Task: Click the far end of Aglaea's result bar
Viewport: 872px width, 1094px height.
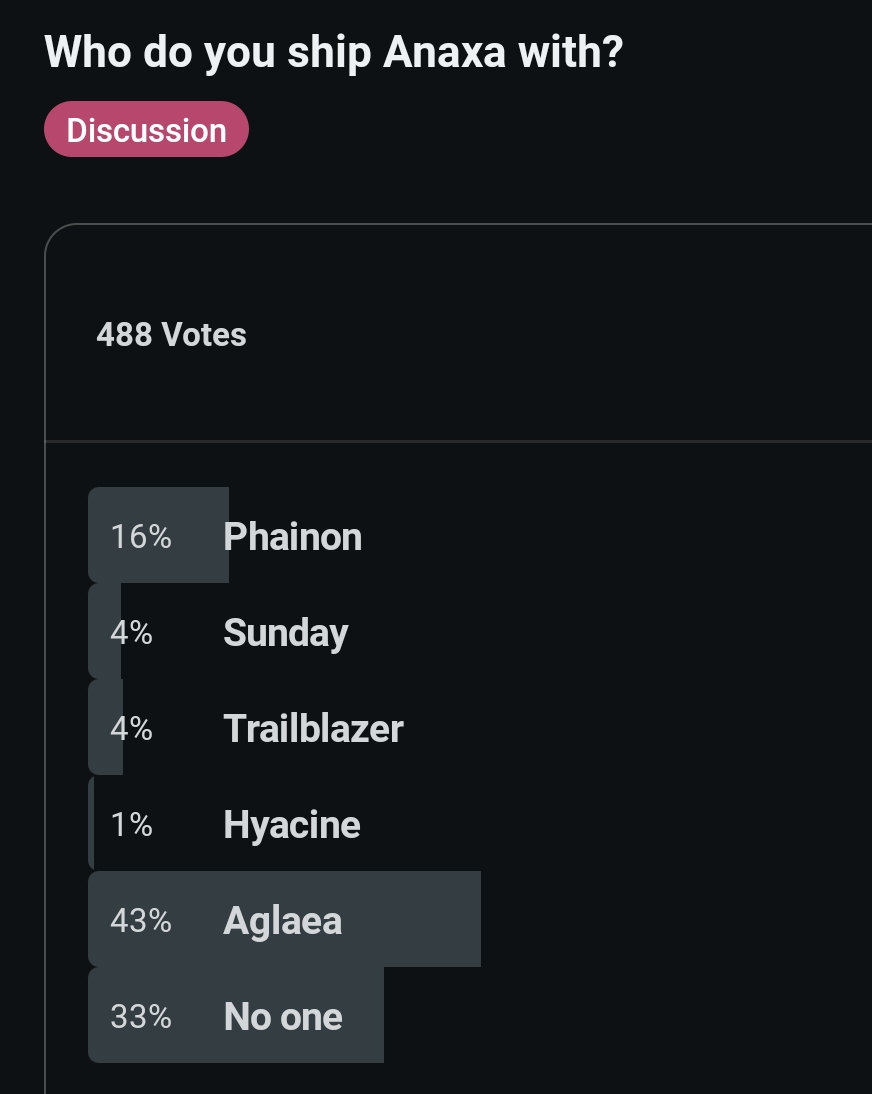Action: pos(467,919)
